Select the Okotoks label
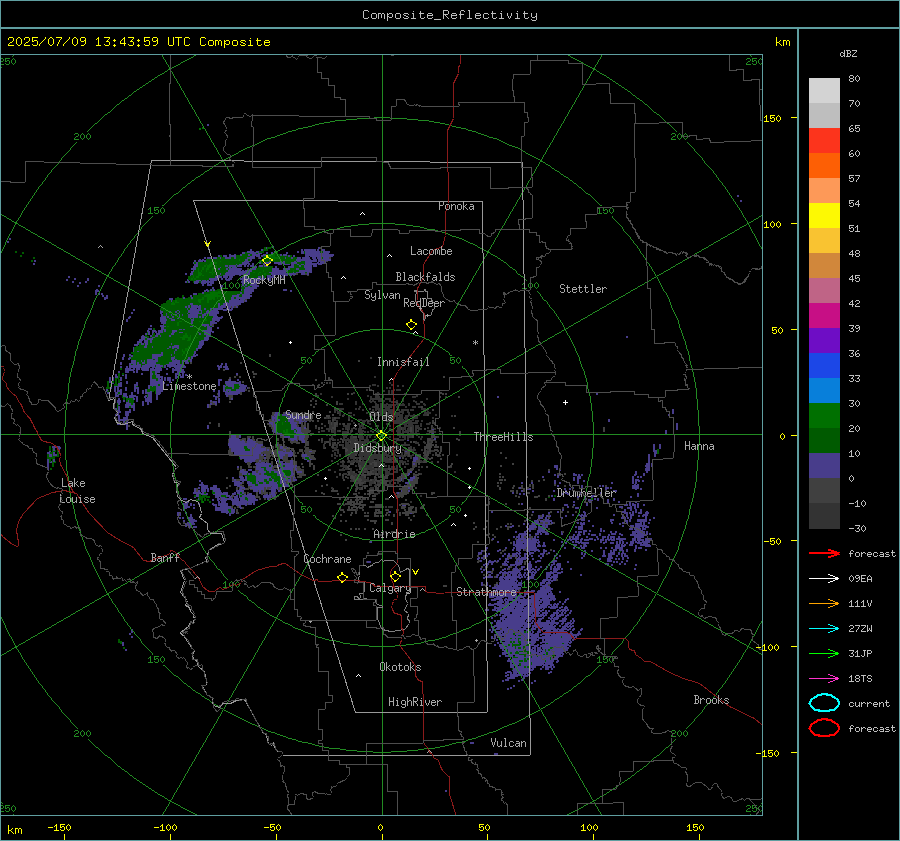 pyautogui.click(x=400, y=667)
